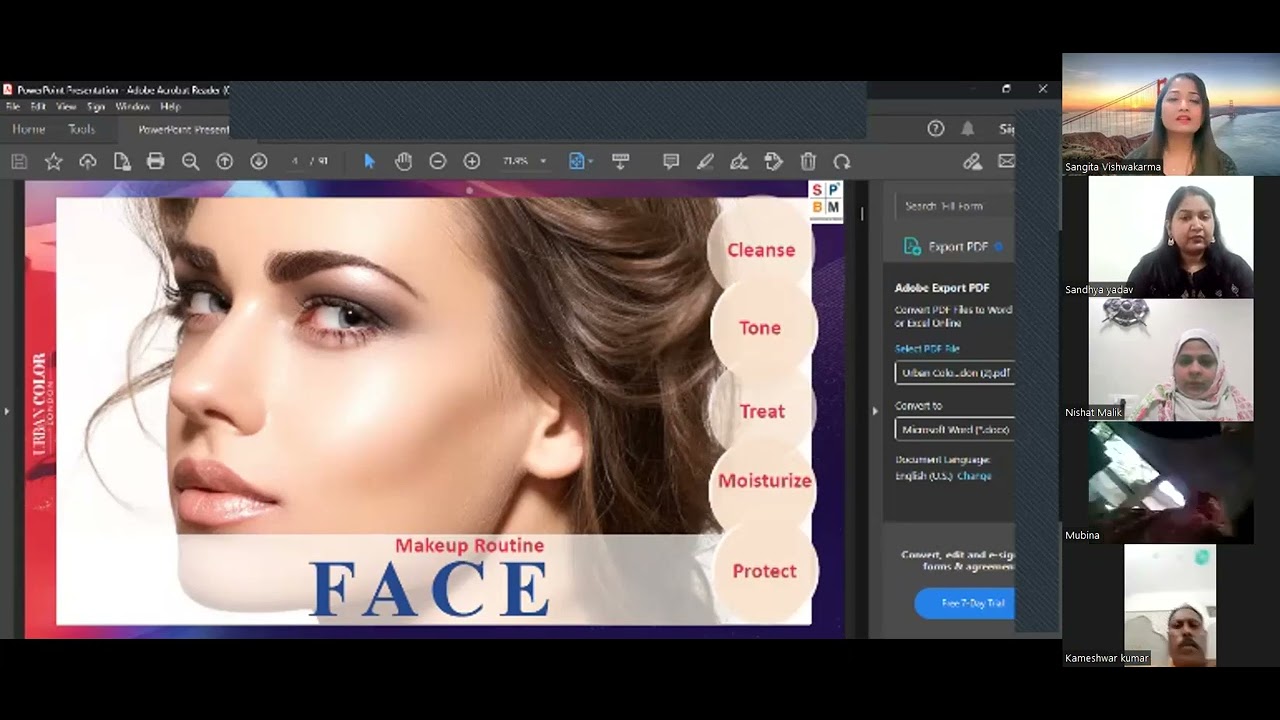Image resolution: width=1280 pixels, height=720 pixels.
Task: Click the SPBM logo on the slide
Action: click(826, 199)
